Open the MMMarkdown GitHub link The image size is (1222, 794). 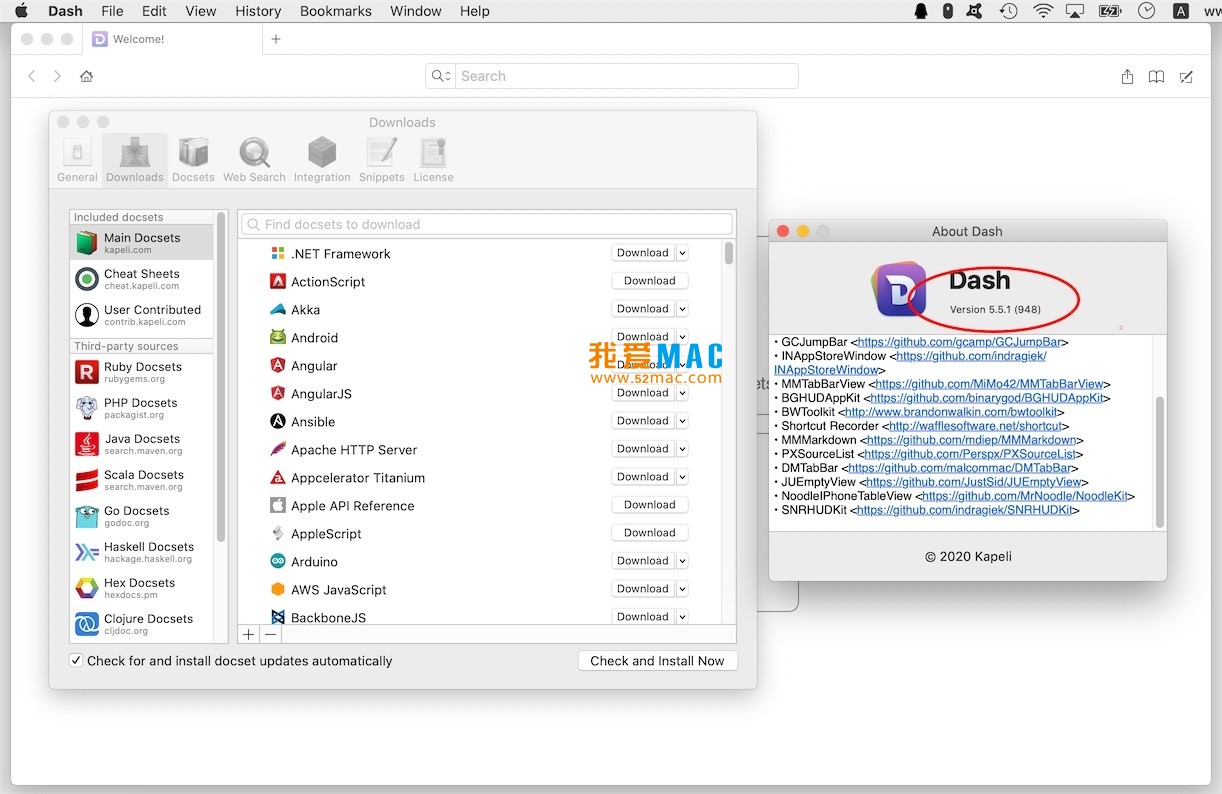tap(971, 440)
